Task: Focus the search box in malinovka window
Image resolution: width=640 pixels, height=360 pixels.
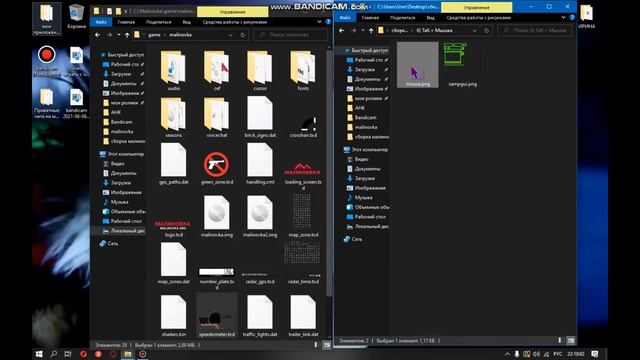Action: (x=291, y=35)
